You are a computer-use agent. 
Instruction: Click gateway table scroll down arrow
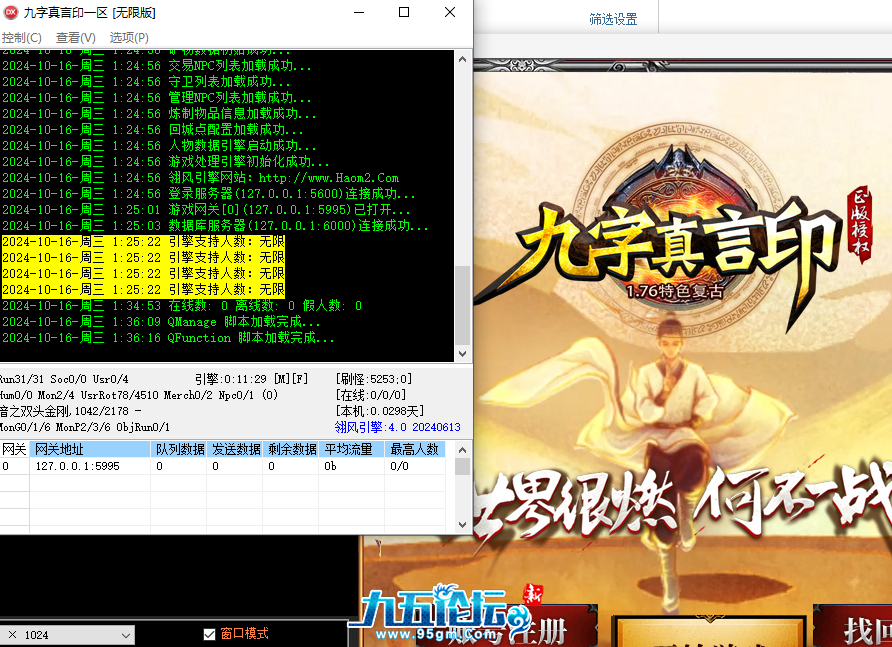coord(462,525)
